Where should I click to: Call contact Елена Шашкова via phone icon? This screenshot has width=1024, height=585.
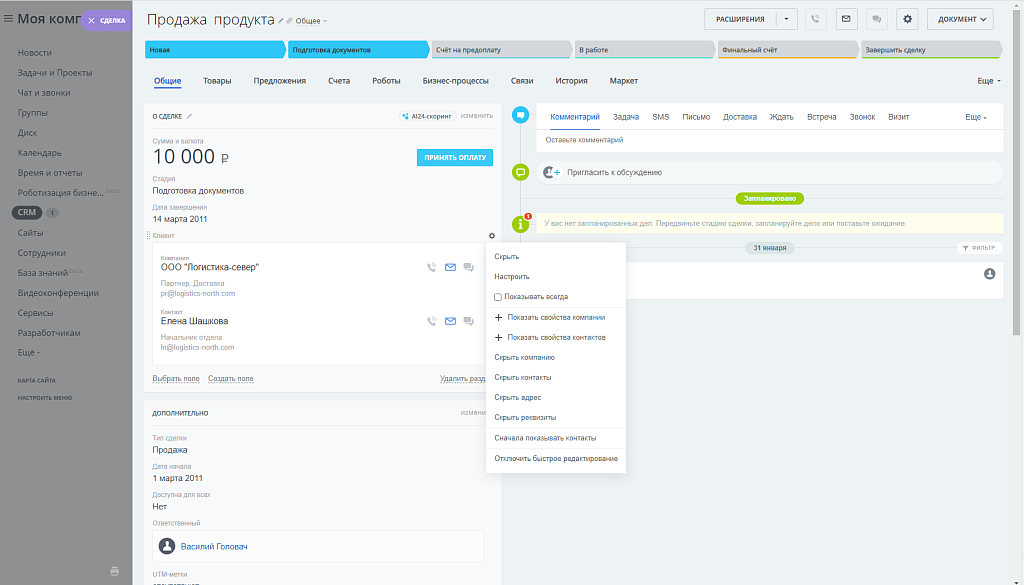point(432,321)
